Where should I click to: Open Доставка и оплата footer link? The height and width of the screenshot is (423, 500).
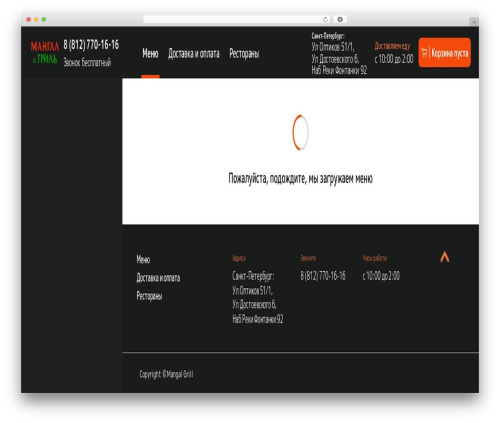tap(158, 278)
